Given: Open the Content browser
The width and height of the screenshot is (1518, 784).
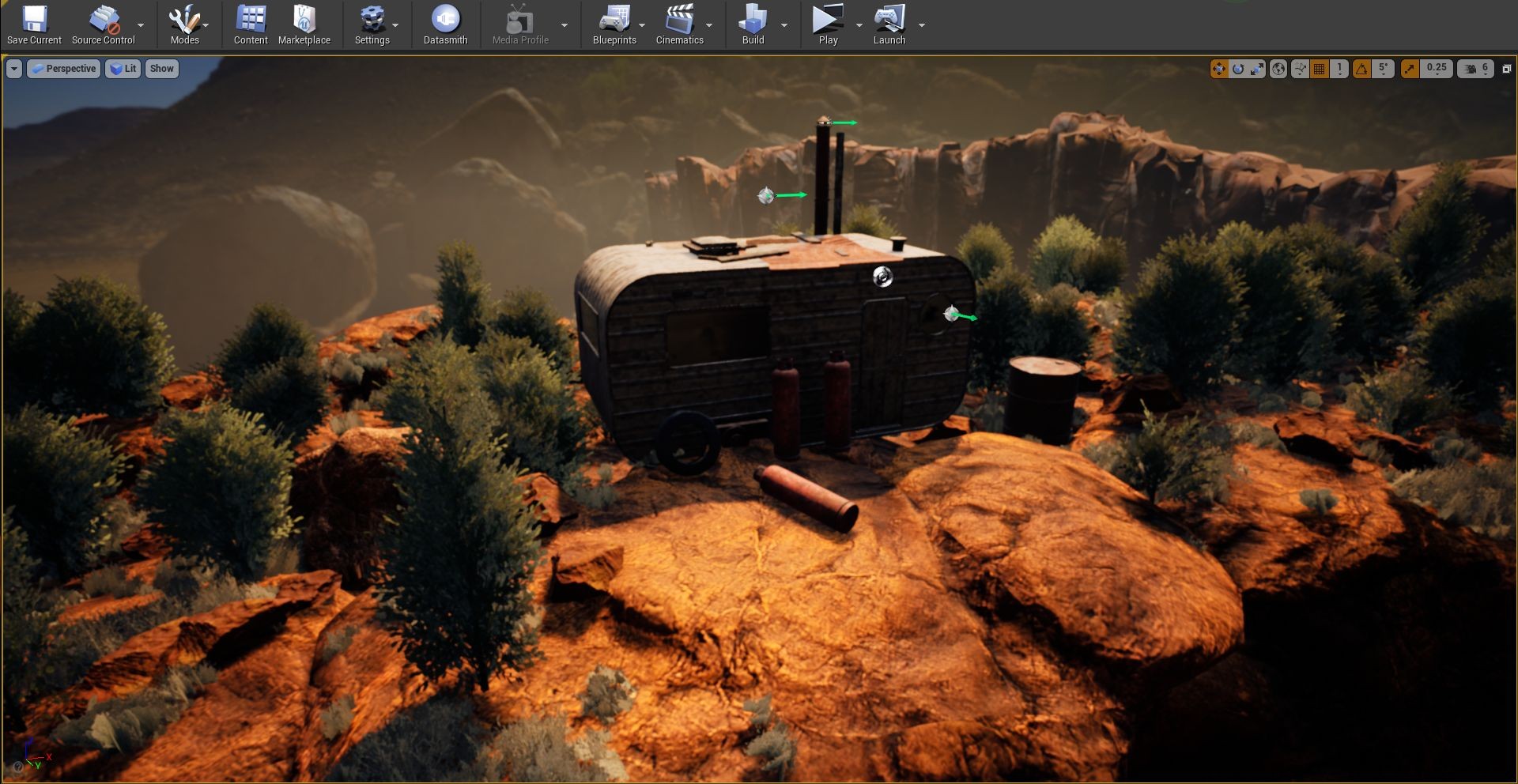Looking at the screenshot, I should click(251, 24).
